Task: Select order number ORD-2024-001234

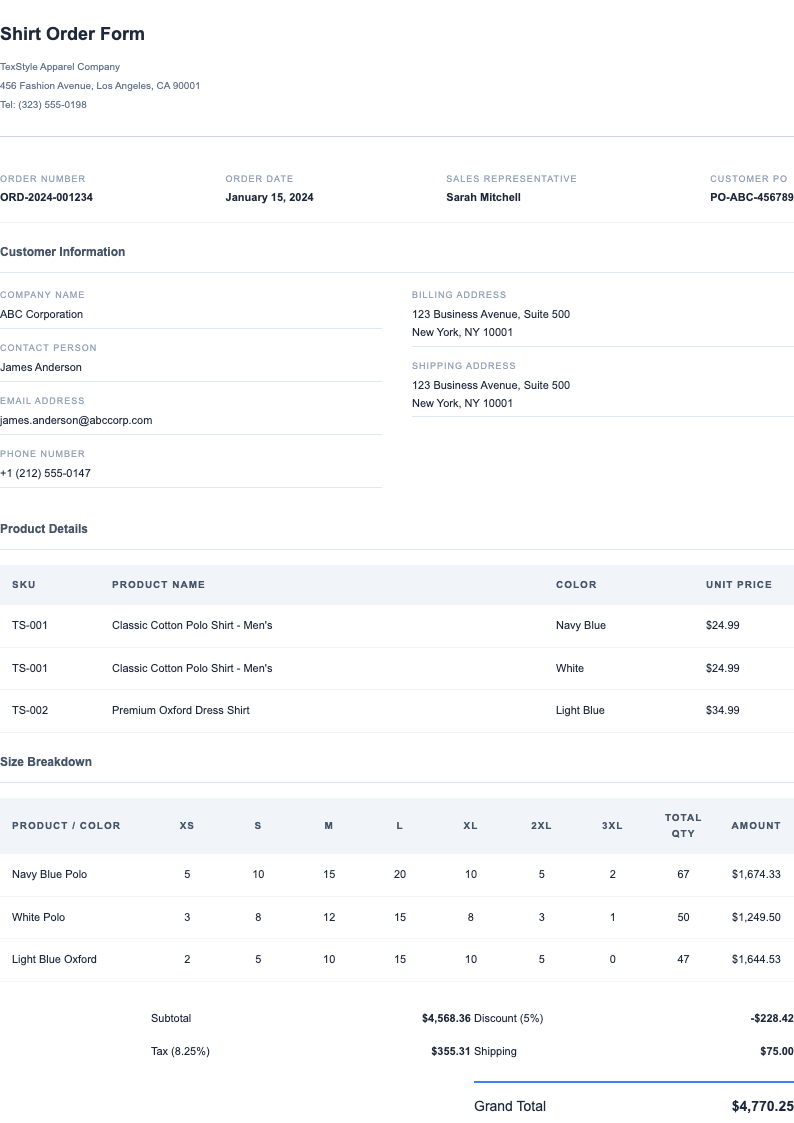Action: pos(46,198)
